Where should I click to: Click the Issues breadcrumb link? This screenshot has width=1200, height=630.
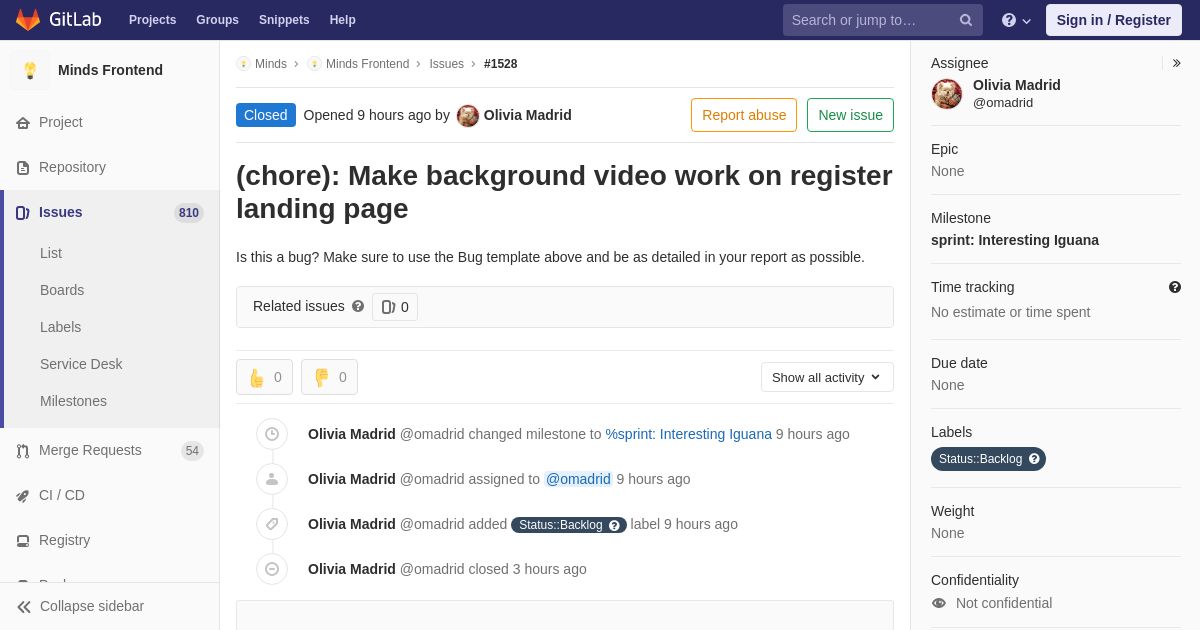click(446, 64)
